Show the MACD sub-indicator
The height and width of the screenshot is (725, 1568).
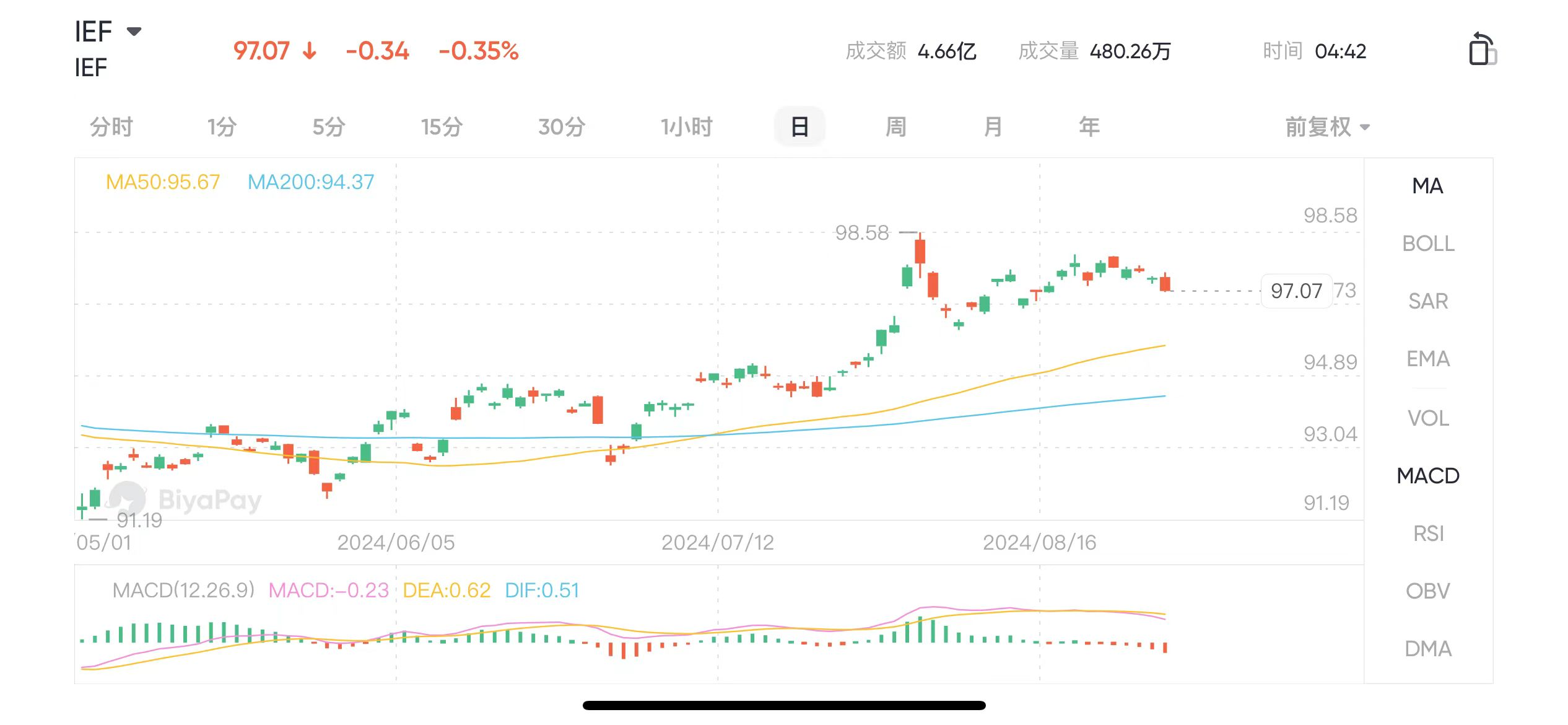click(x=1427, y=476)
